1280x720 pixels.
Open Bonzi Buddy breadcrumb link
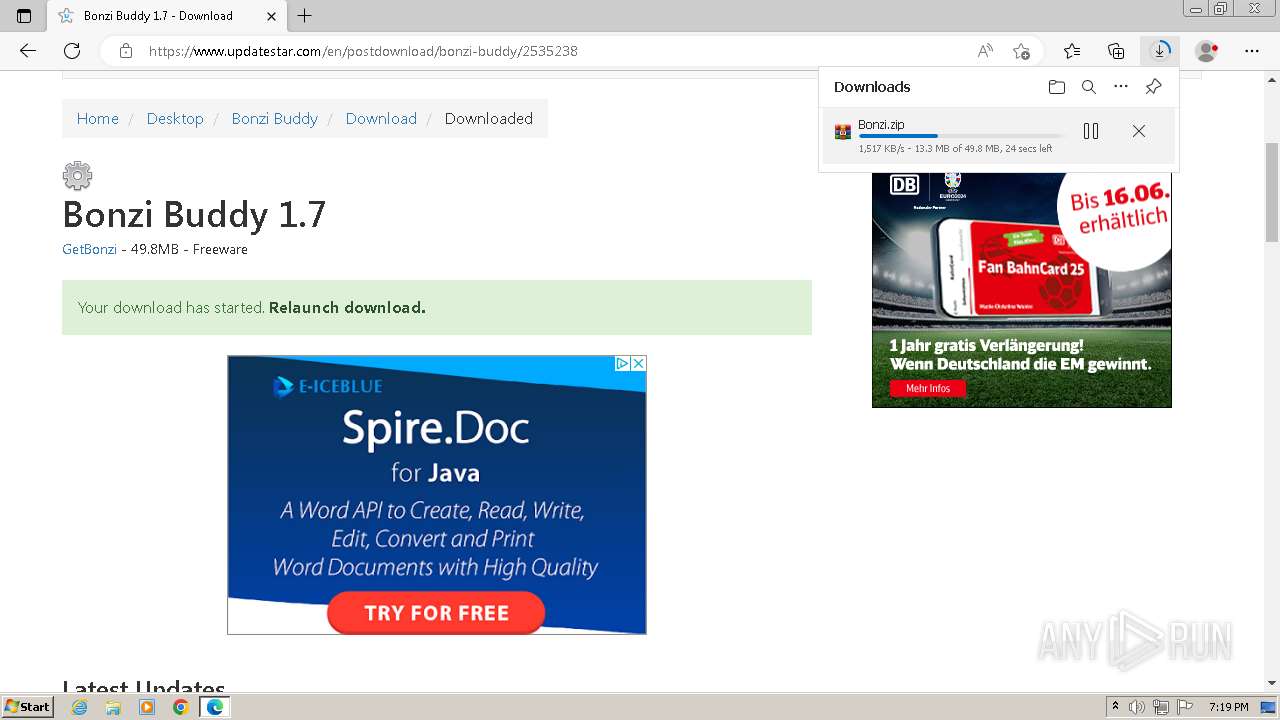click(x=275, y=118)
